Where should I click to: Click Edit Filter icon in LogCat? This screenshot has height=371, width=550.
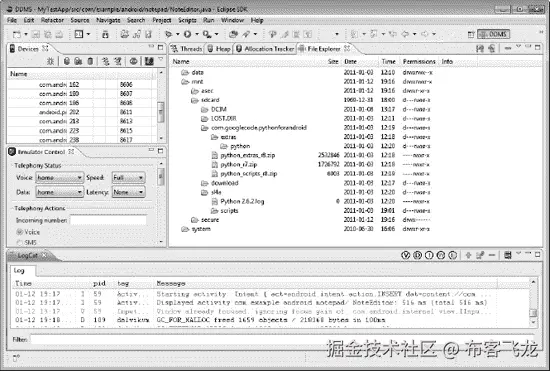(480, 255)
